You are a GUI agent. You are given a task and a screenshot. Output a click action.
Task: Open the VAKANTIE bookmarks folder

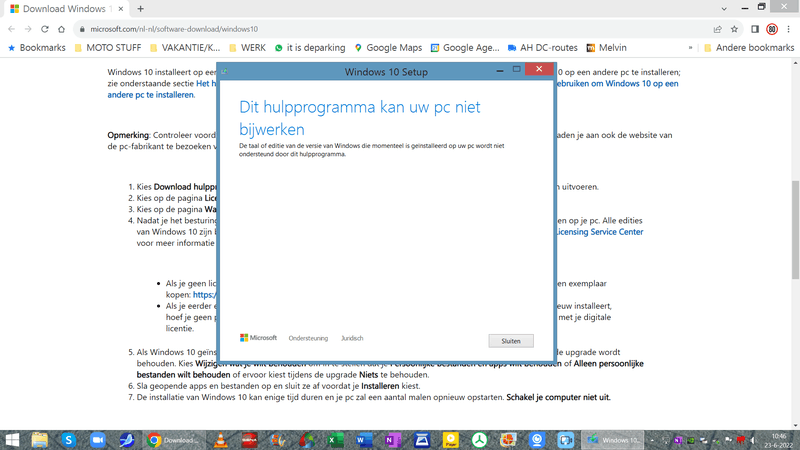coord(185,47)
